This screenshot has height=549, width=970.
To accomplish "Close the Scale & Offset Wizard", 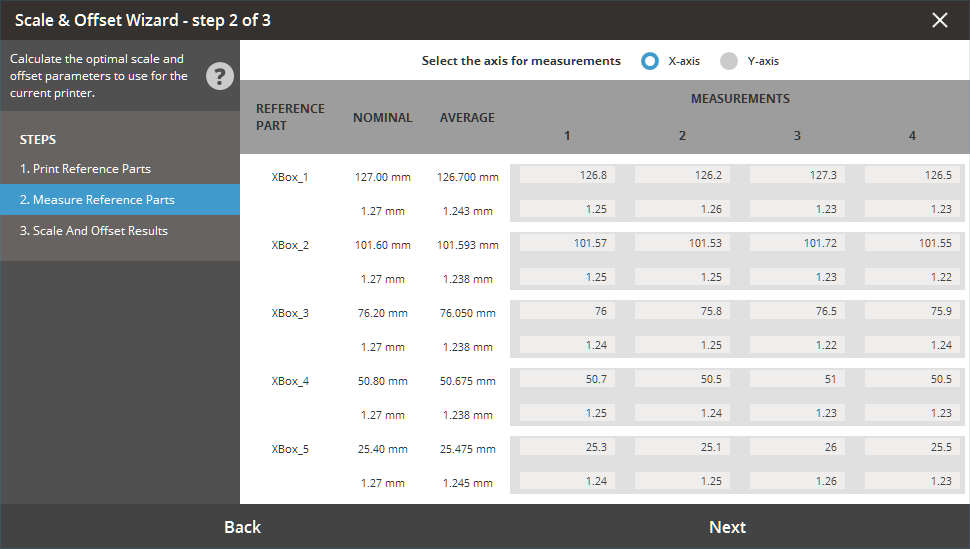I will click(939, 20).
